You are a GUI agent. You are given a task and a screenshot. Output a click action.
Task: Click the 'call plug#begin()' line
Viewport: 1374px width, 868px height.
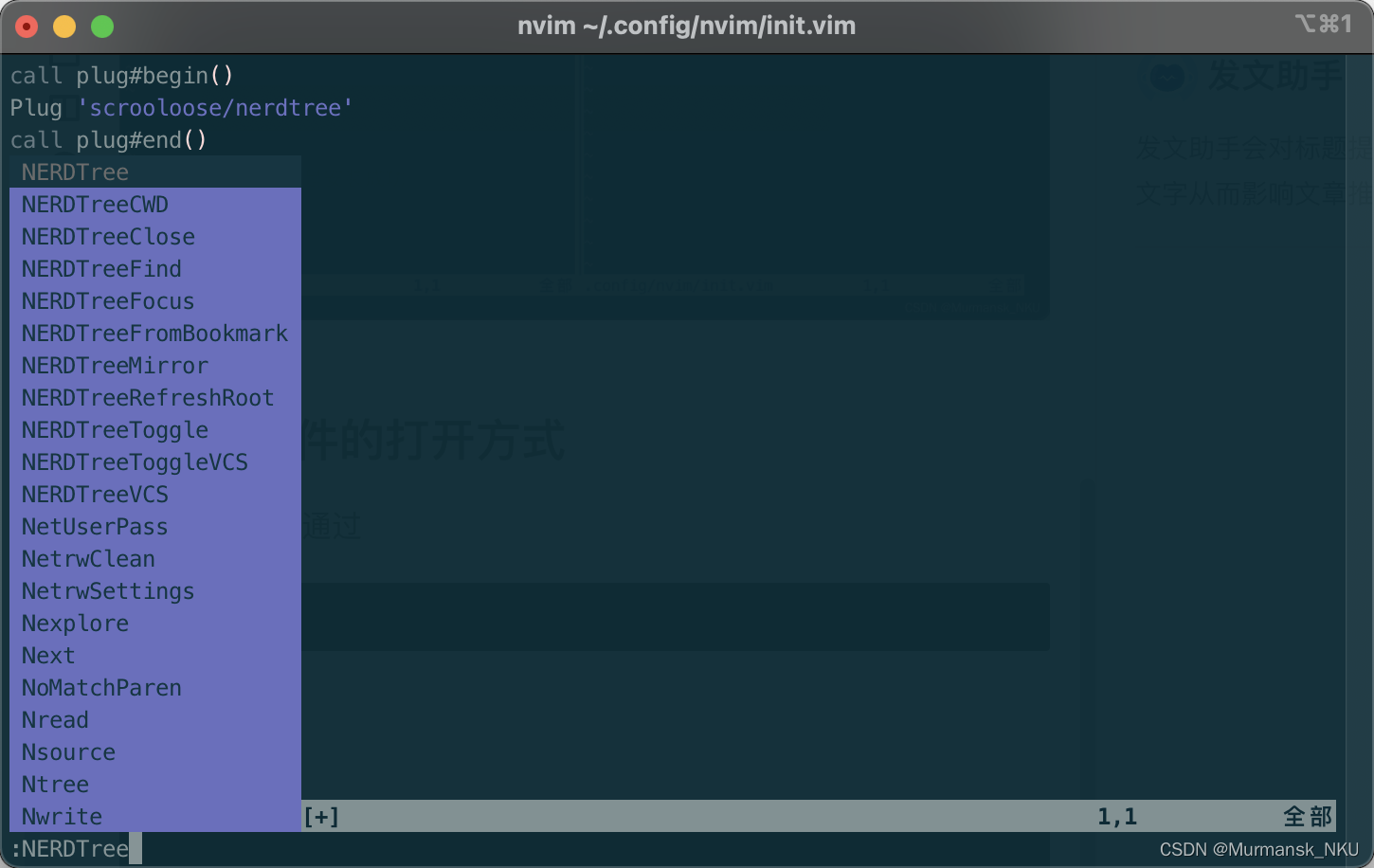pos(121,76)
